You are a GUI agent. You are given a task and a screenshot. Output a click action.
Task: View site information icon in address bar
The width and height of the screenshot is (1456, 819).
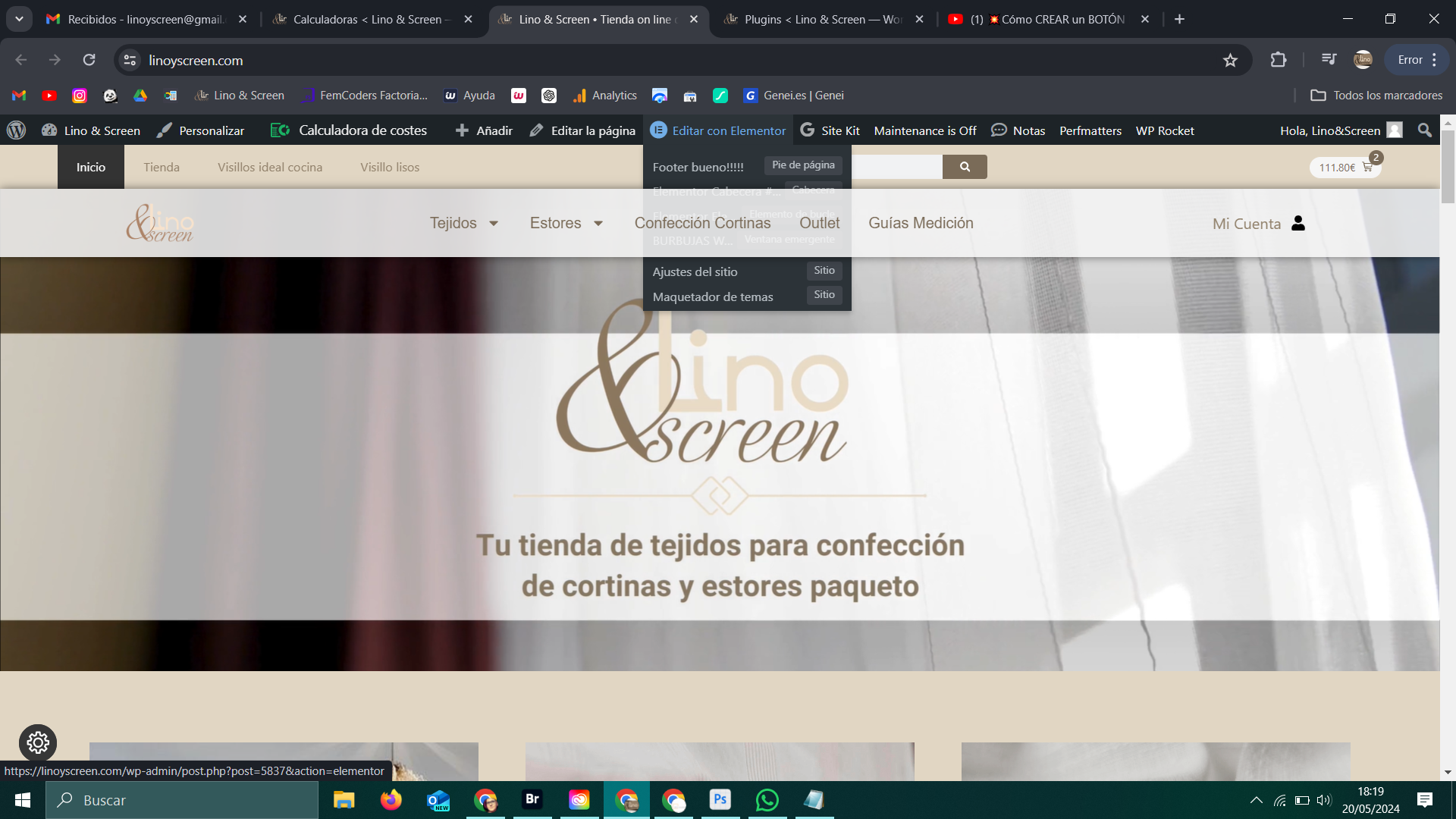[x=130, y=60]
